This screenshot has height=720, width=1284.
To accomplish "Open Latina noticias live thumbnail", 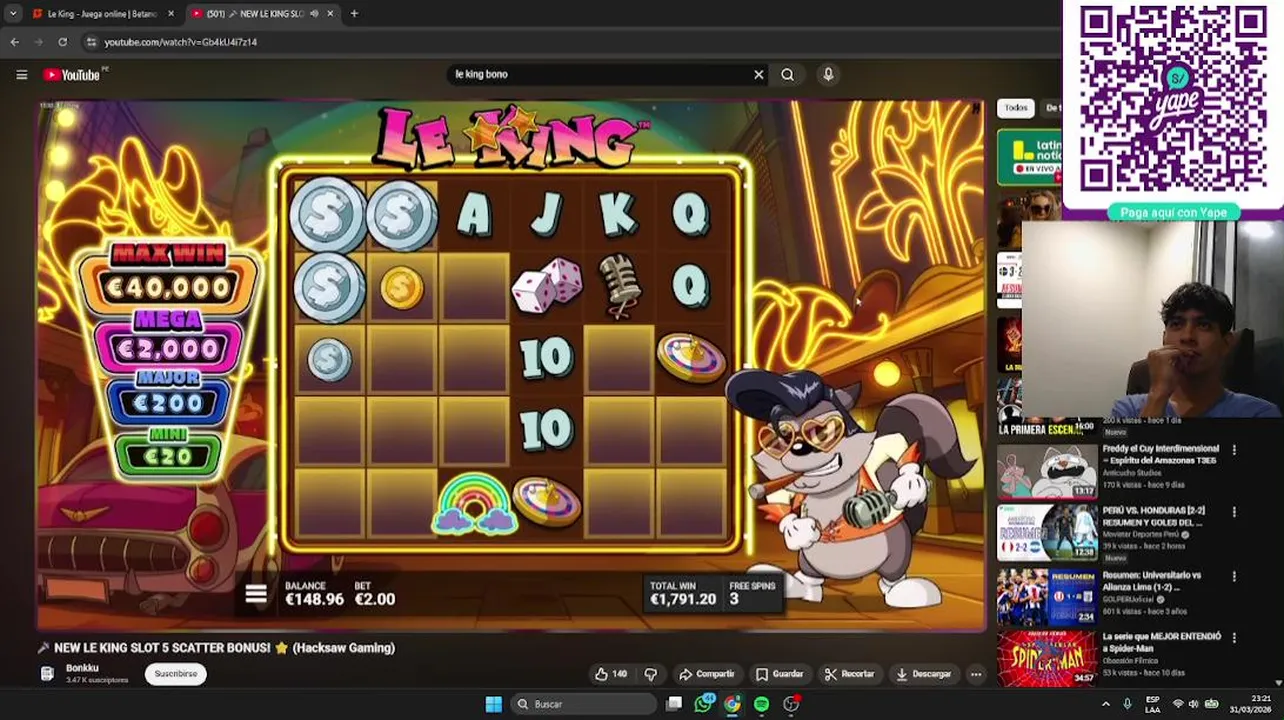I will [1030, 157].
